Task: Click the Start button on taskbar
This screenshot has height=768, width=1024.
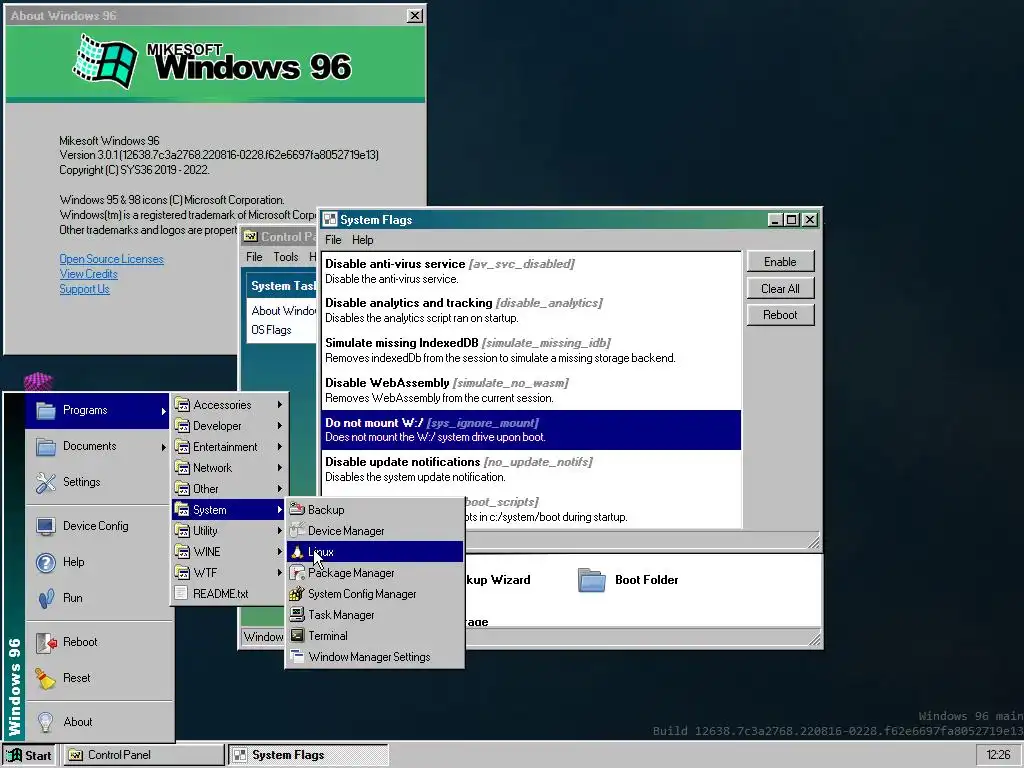Action: pyautogui.click(x=30, y=755)
